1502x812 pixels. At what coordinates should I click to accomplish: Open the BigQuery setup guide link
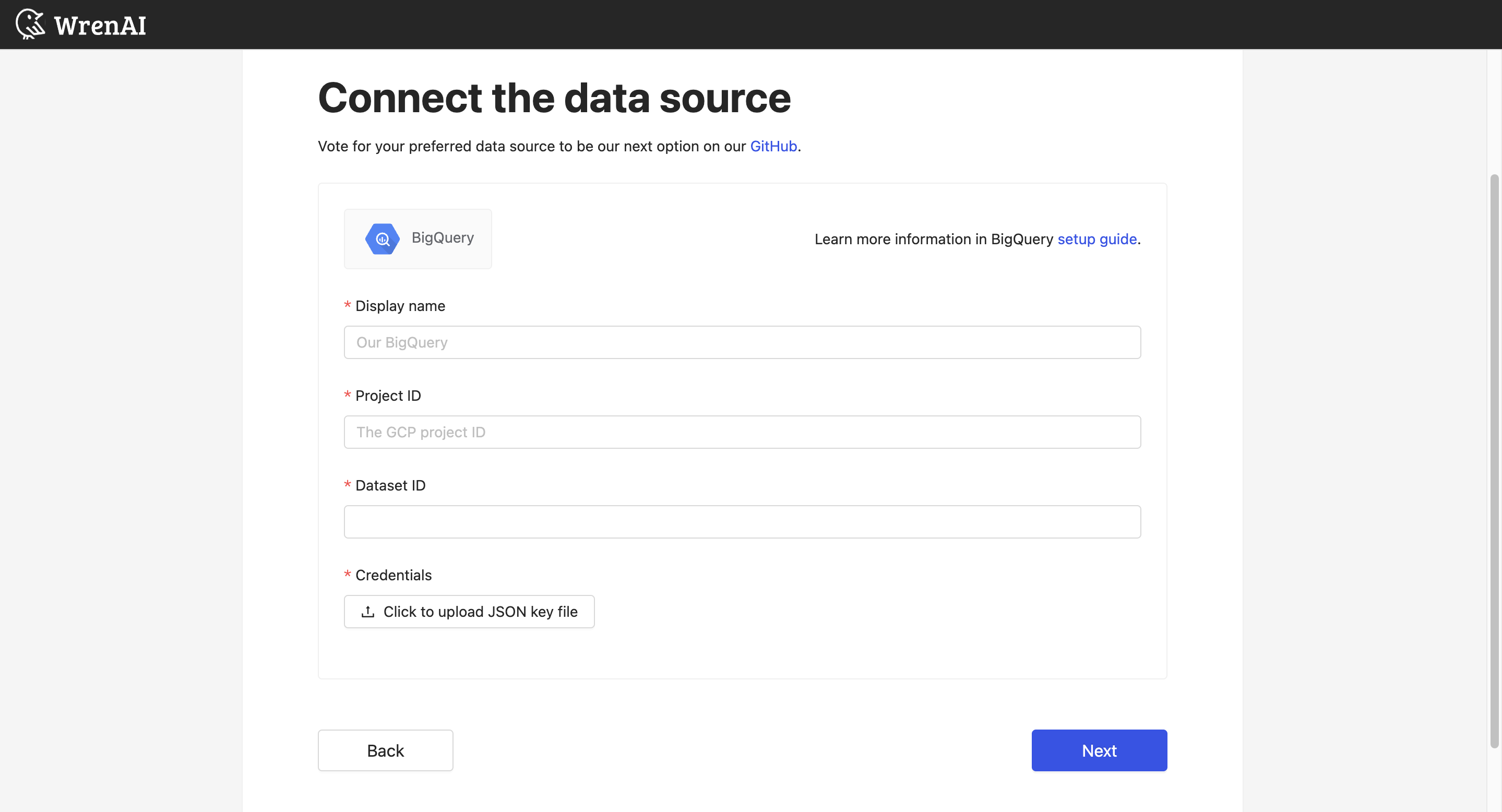pos(1097,239)
